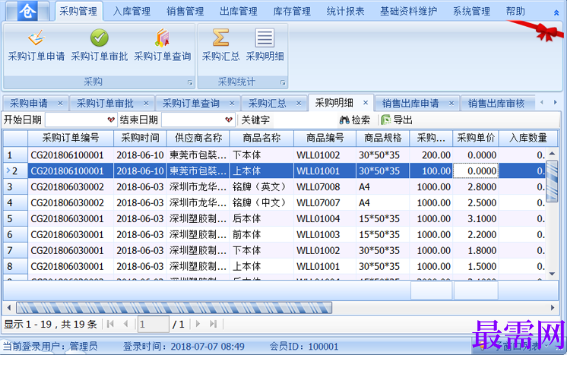Close the 采购明细 tab

[x=365, y=102]
